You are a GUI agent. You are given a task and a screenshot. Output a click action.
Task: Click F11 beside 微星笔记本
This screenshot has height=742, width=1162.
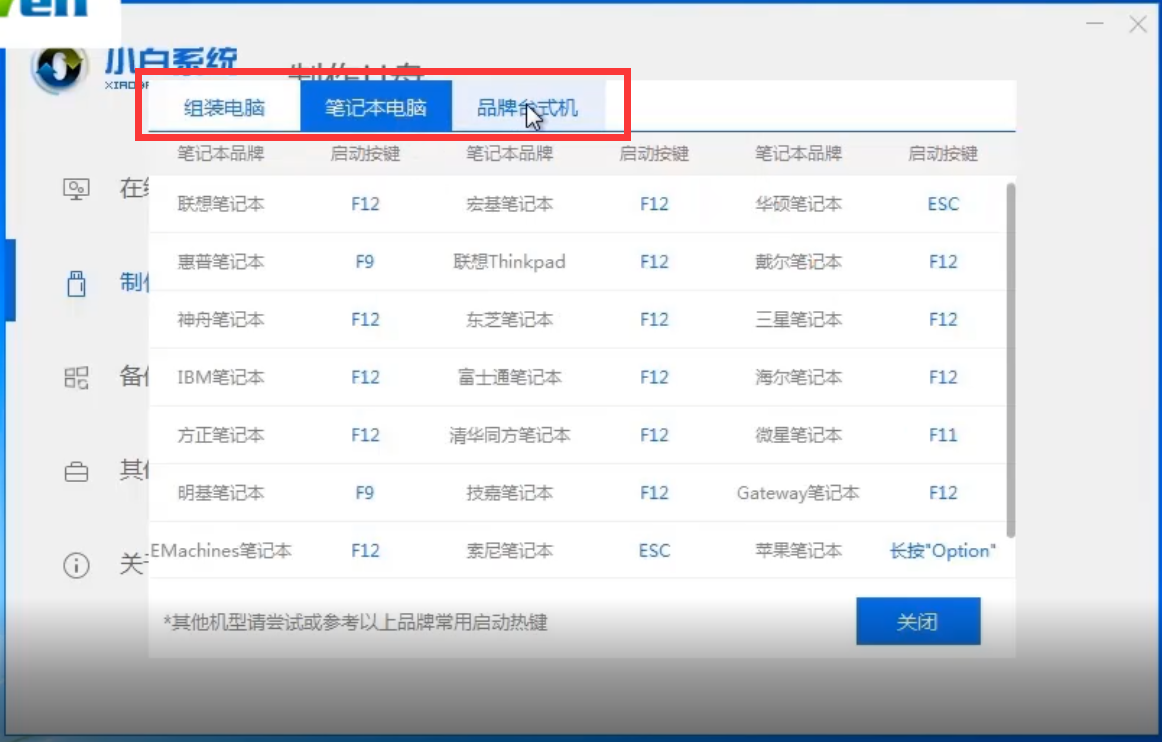tap(940, 435)
